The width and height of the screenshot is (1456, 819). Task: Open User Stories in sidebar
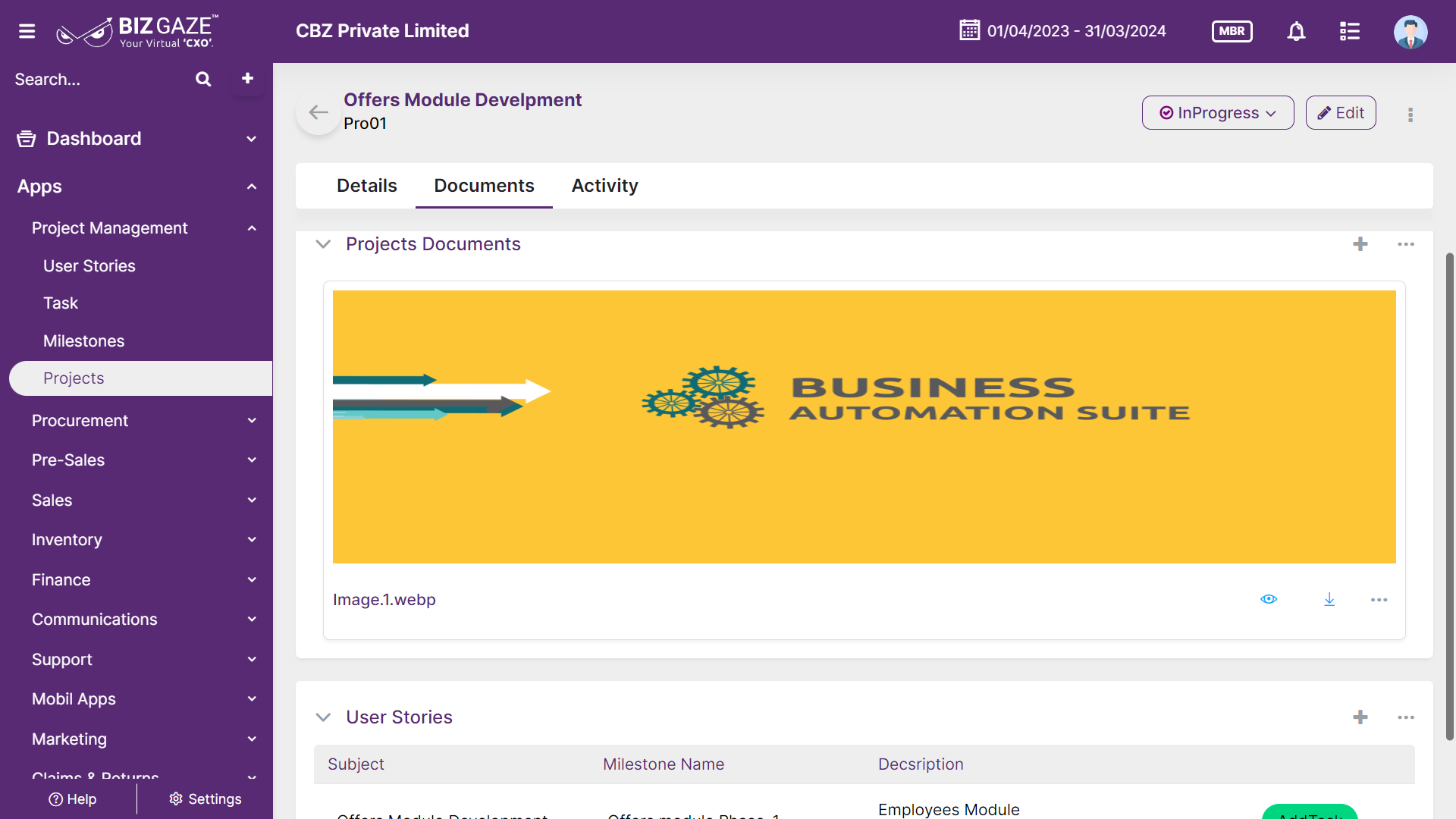[x=89, y=266]
